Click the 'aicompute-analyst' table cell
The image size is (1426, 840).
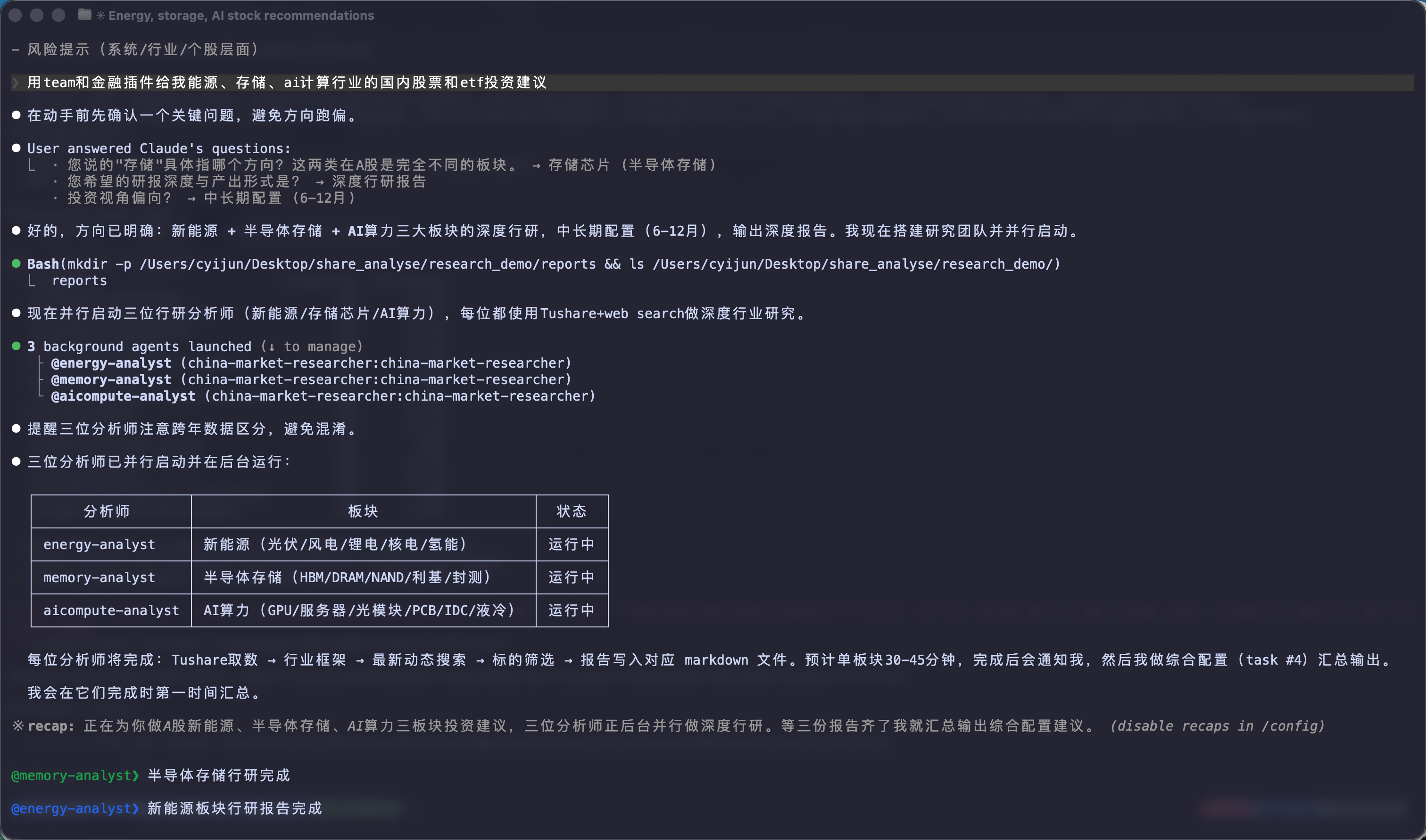coord(111,610)
